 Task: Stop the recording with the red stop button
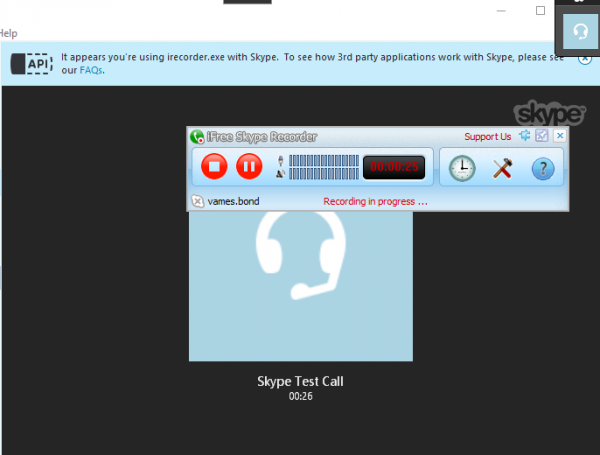click(x=214, y=166)
